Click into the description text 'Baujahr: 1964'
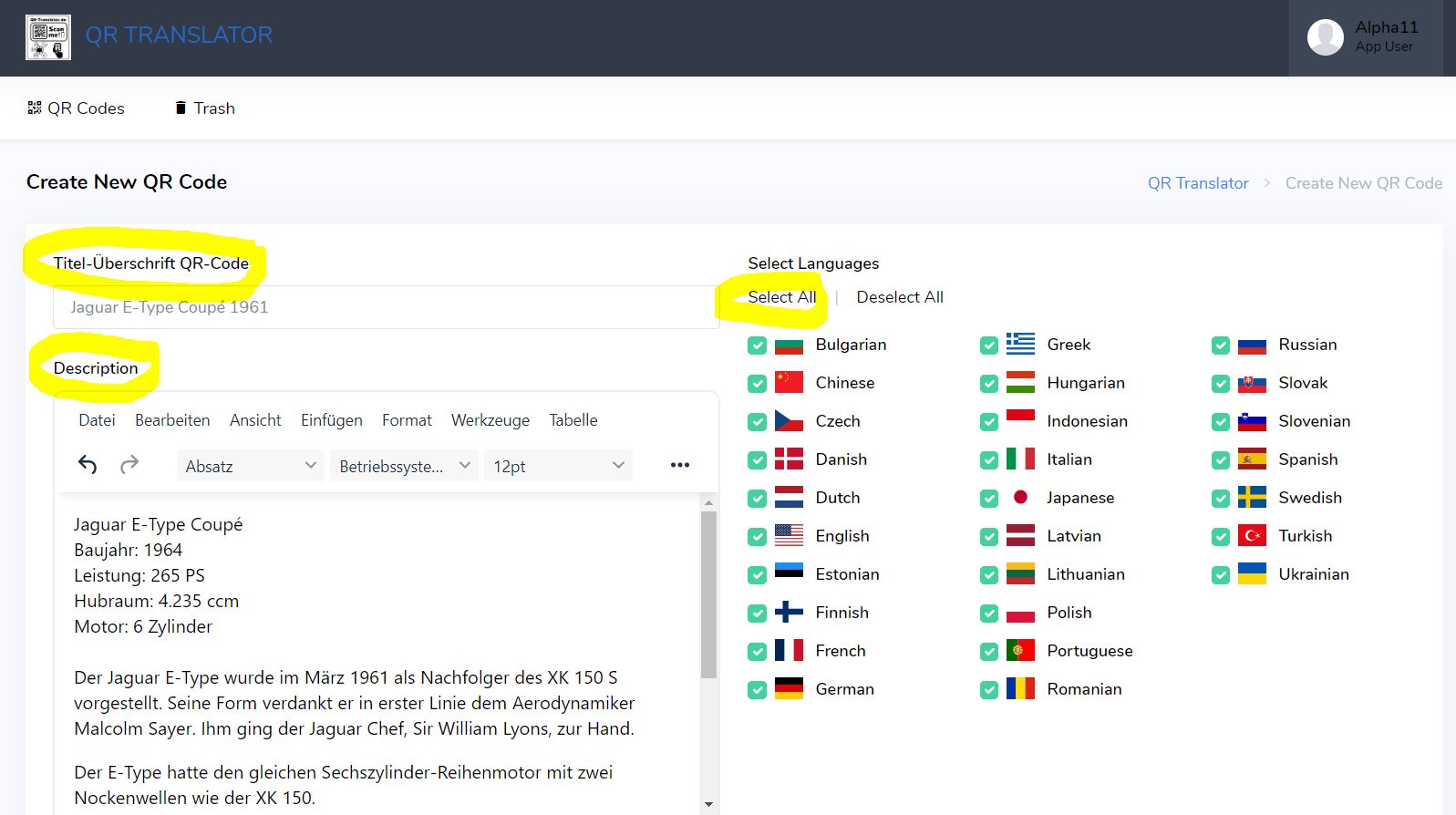 click(128, 550)
